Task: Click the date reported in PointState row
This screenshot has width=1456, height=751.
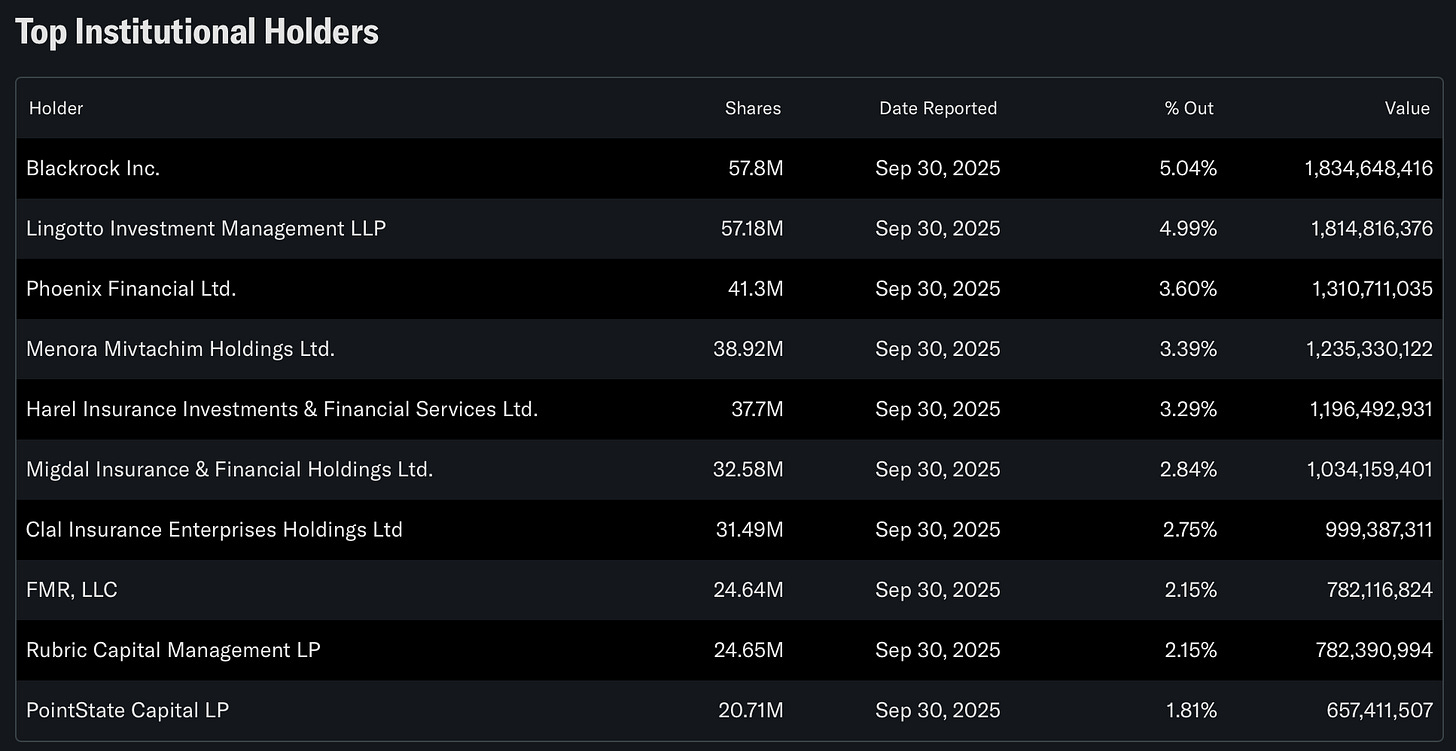Action: coord(938,710)
